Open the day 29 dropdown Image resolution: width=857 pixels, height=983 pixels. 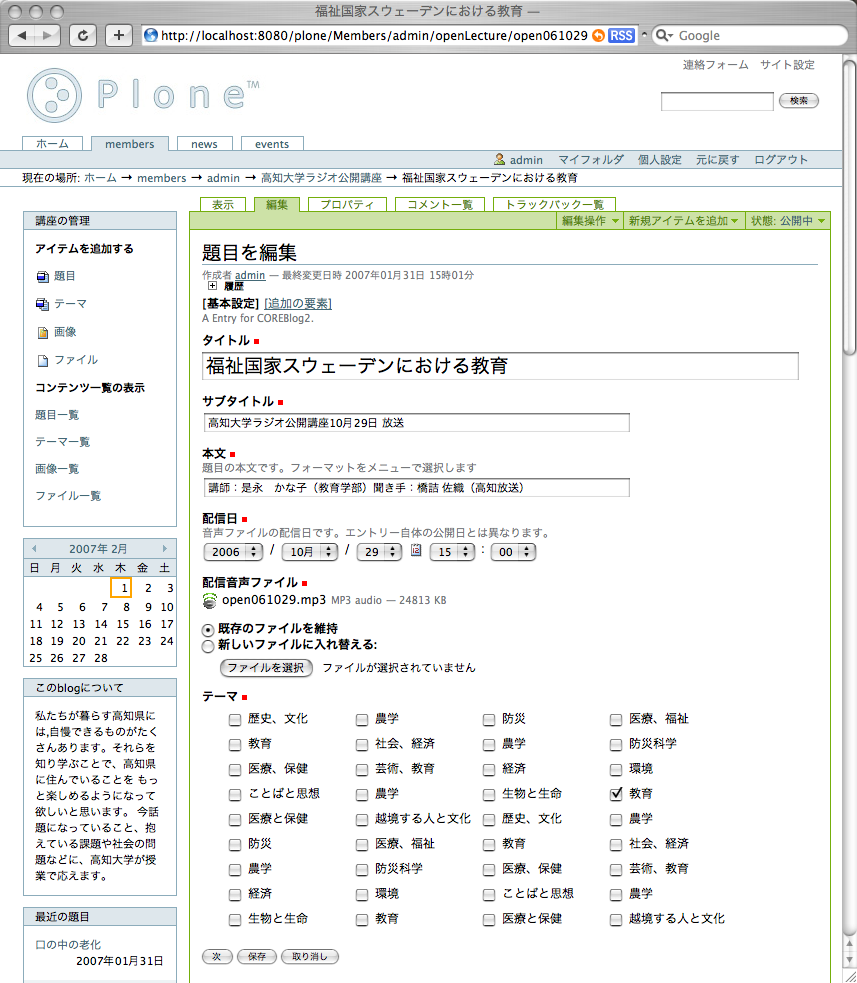click(x=379, y=552)
